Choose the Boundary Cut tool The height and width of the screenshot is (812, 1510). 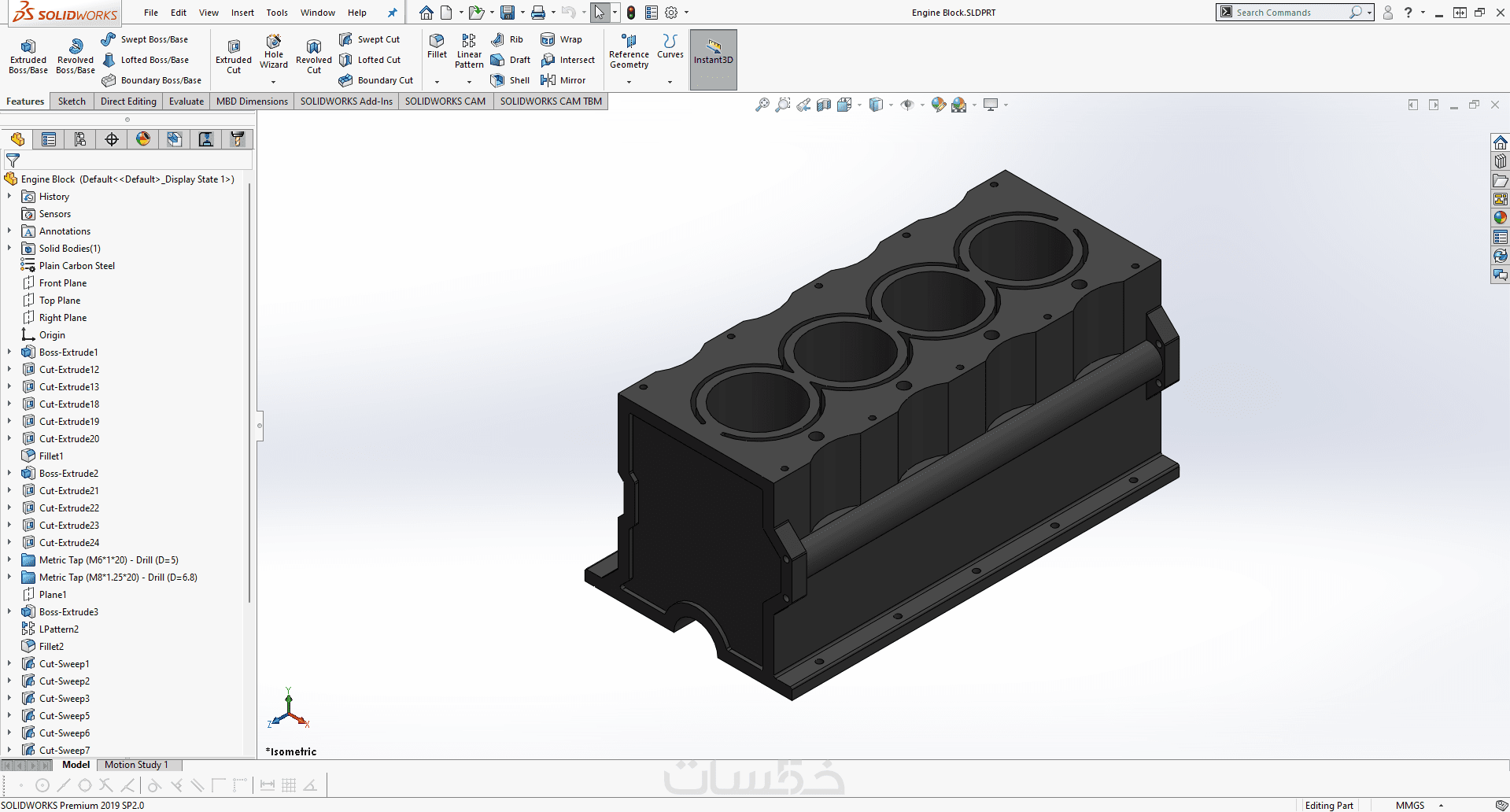coord(375,80)
